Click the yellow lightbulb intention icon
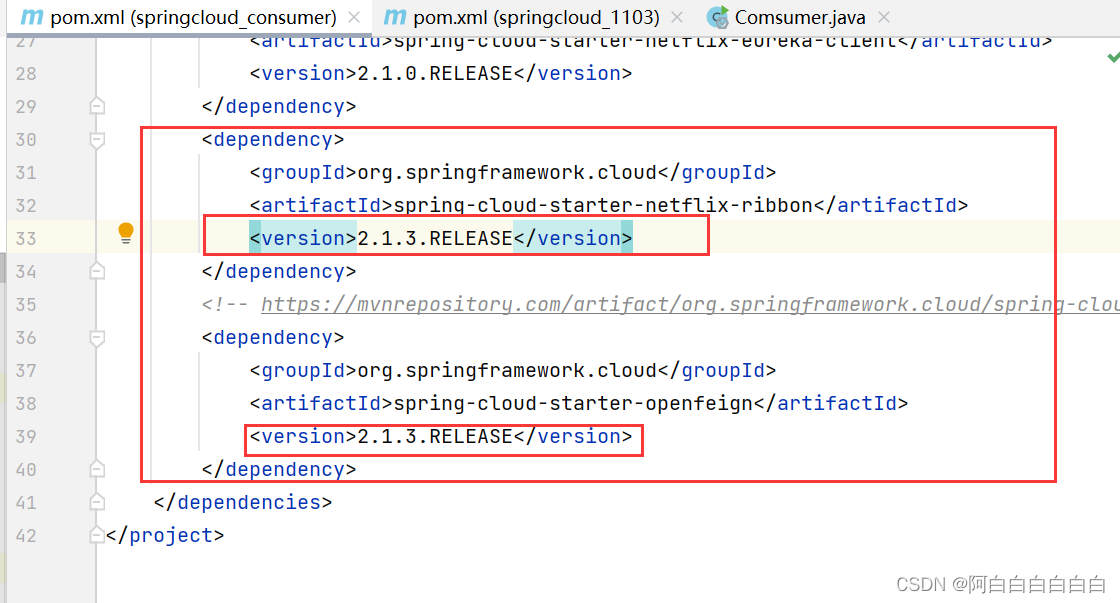This screenshot has height=603, width=1120. point(126,233)
